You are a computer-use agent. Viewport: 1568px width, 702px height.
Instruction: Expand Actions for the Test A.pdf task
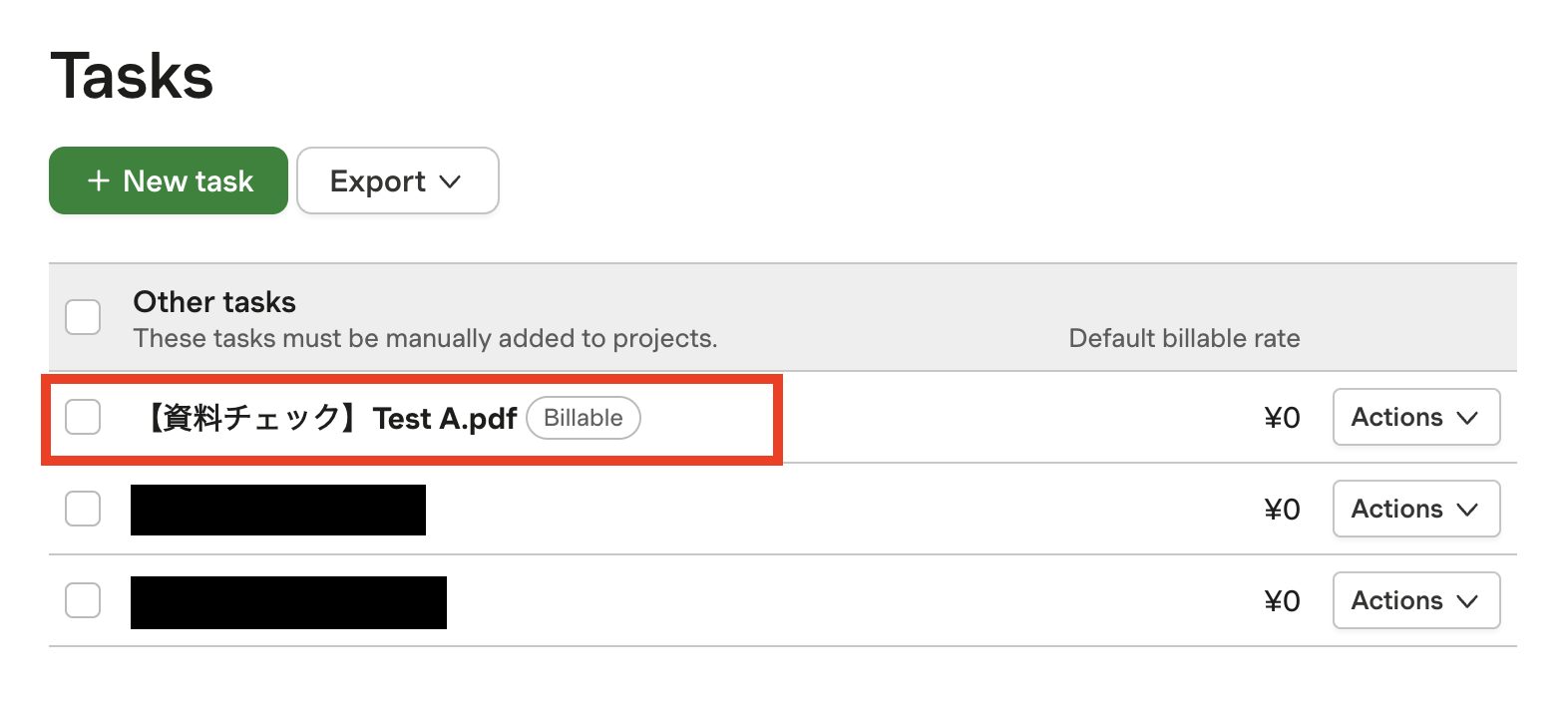[1415, 417]
